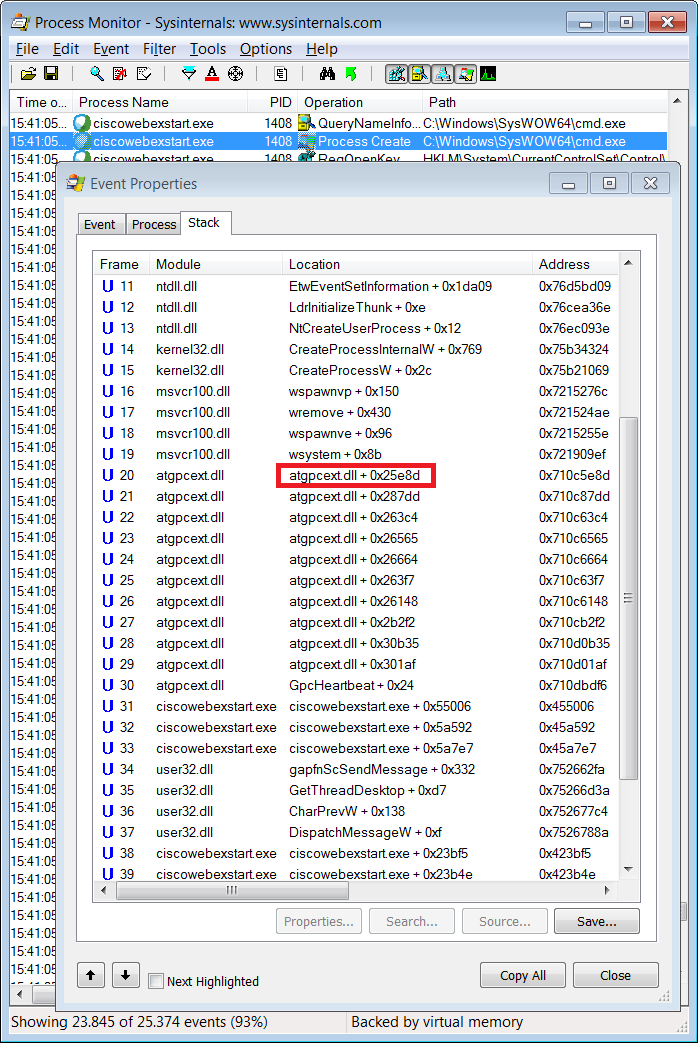
Task: Sort stack by Location column header
Action: (x=407, y=264)
